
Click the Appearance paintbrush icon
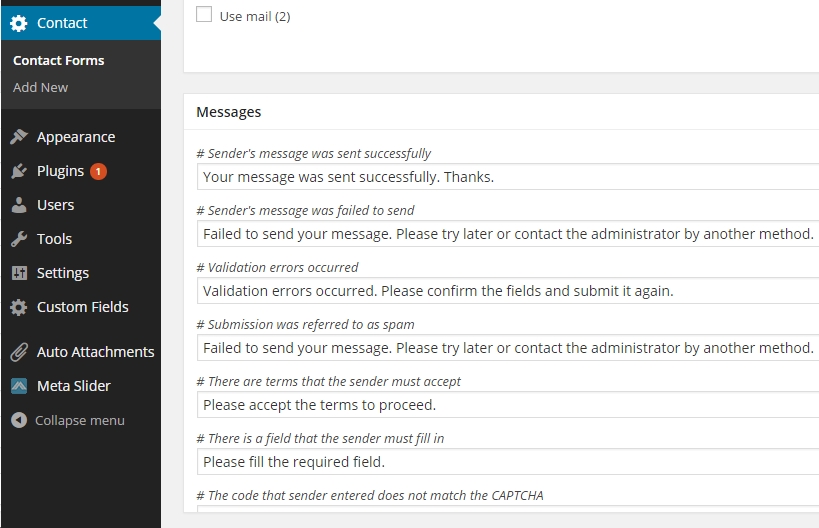19,137
